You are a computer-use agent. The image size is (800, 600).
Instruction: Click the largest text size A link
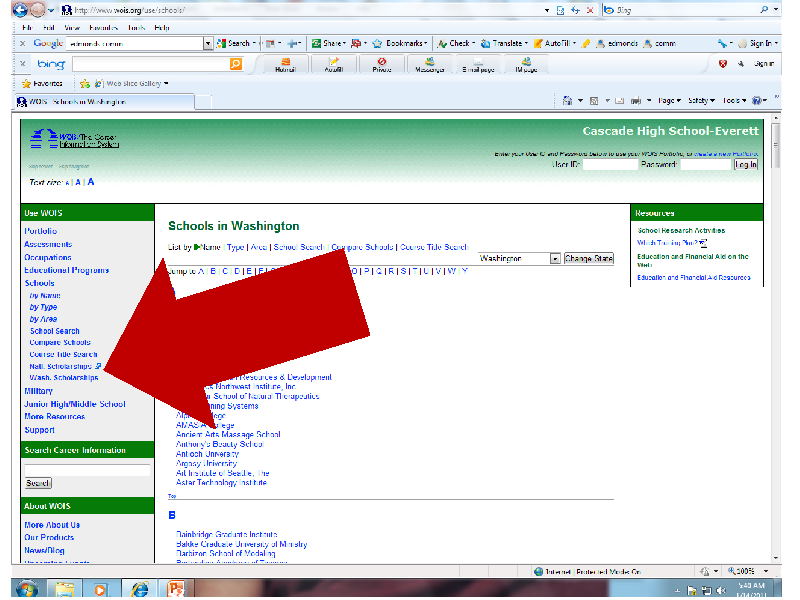coord(90,182)
